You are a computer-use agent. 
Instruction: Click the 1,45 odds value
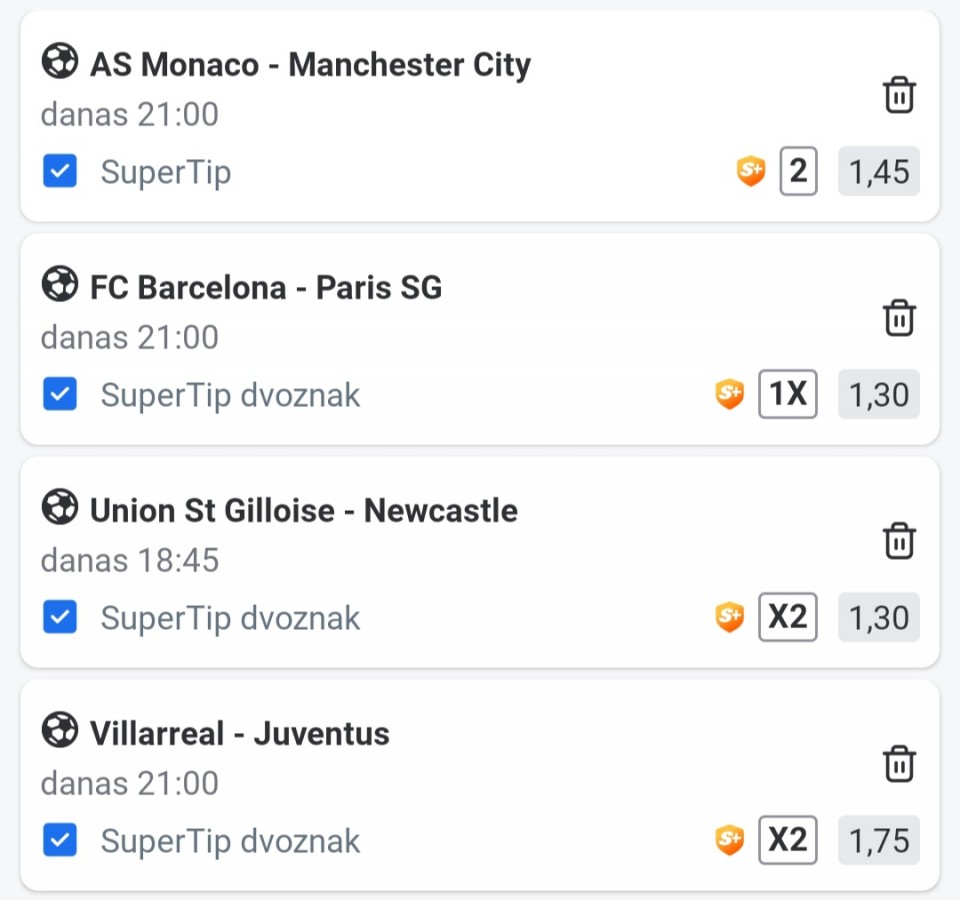[879, 172]
